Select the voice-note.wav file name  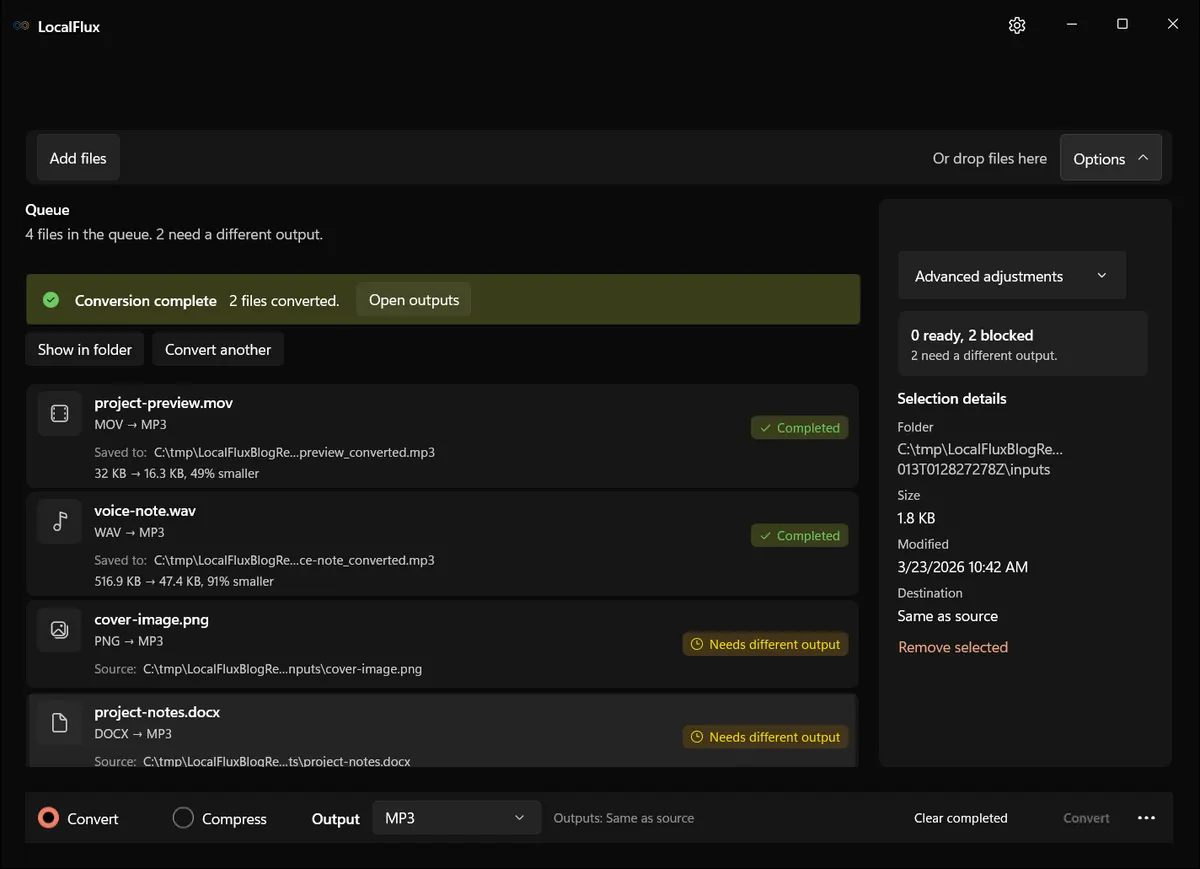point(145,511)
